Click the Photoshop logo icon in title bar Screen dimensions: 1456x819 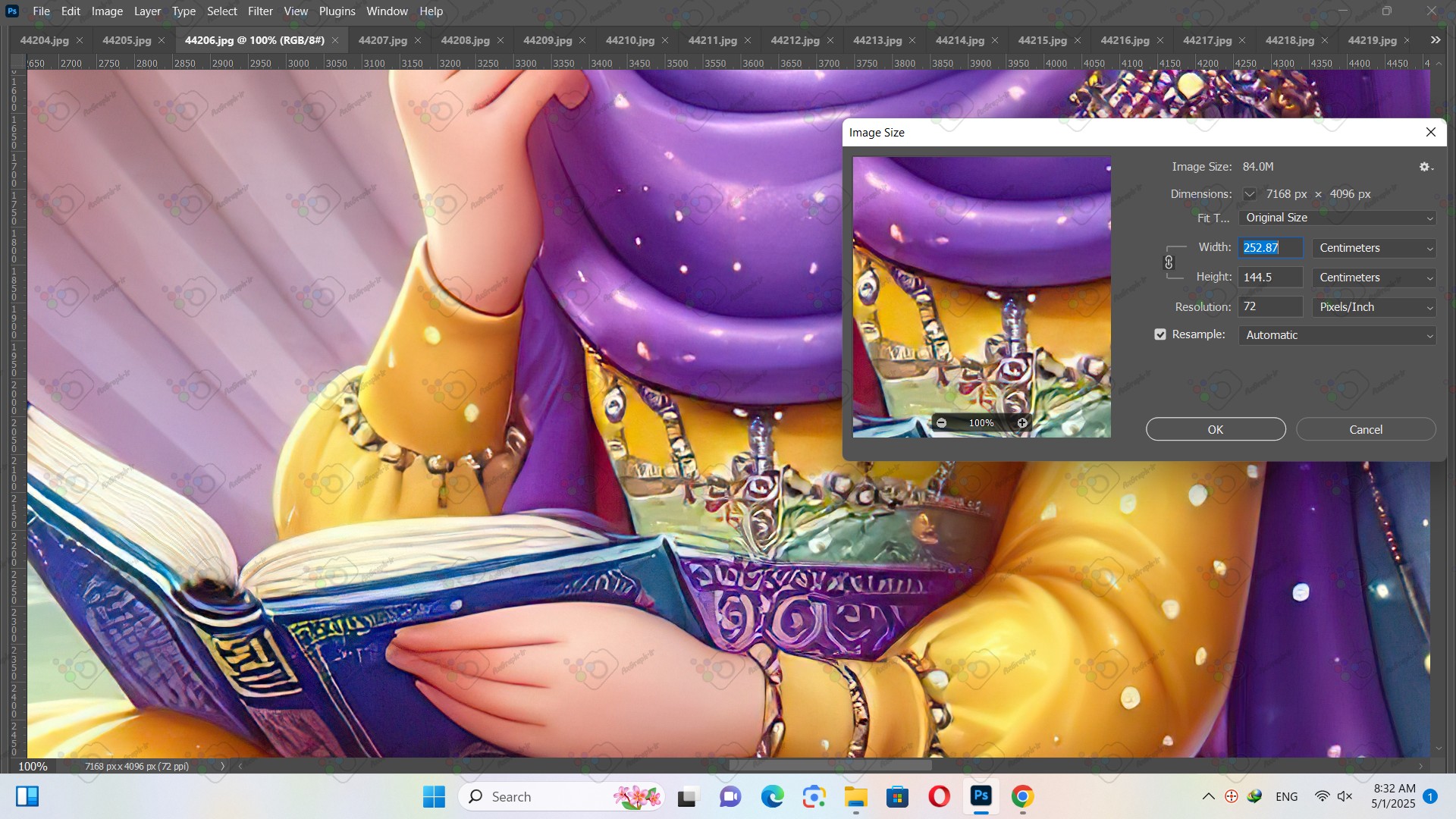coord(12,11)
